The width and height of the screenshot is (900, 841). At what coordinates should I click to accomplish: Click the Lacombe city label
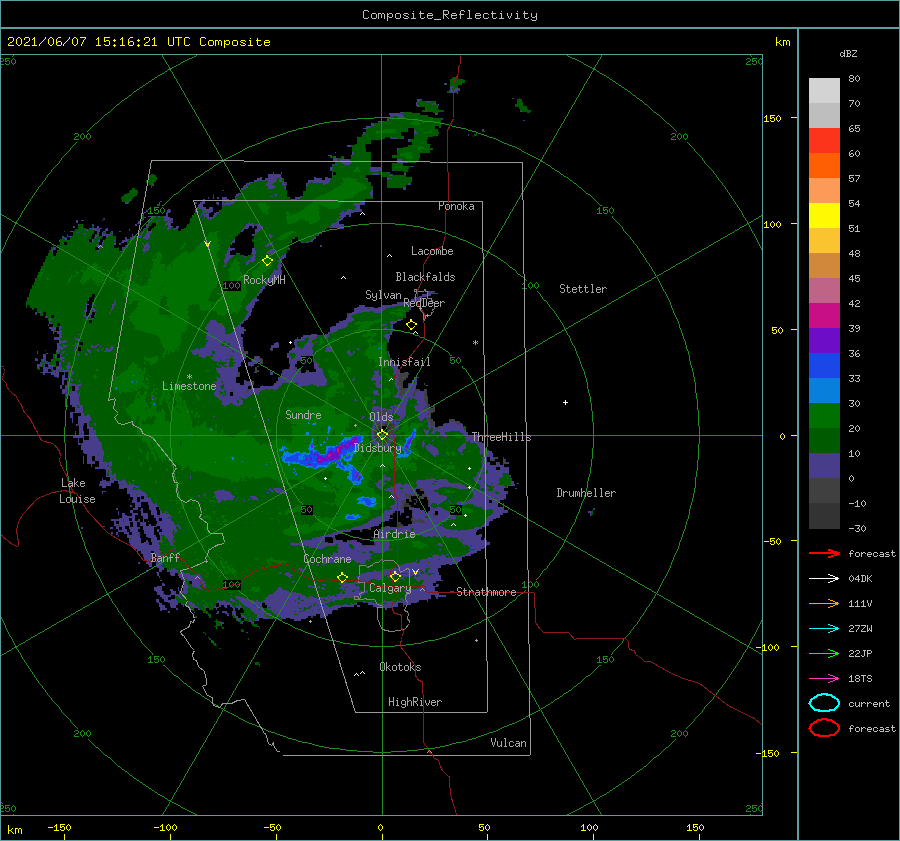click(x=432, y=251)
